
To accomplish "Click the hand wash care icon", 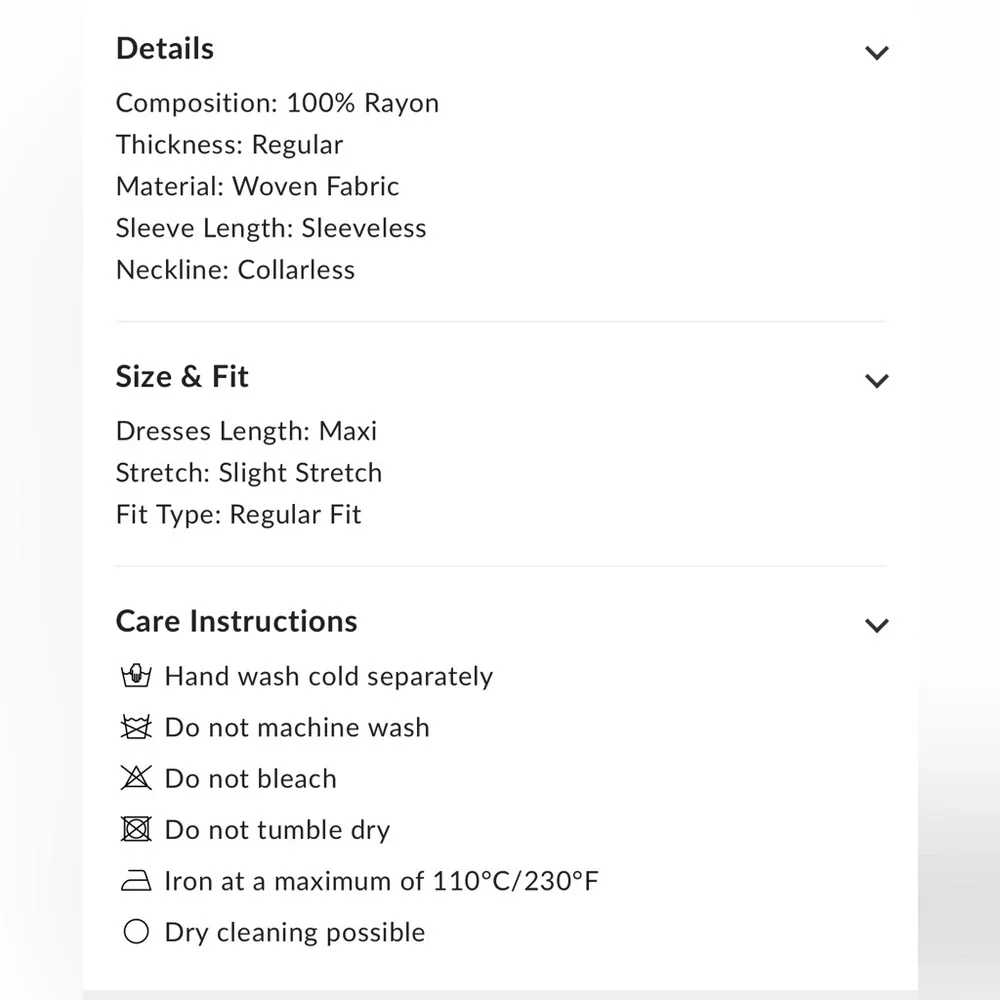I will tap(135, 677).
